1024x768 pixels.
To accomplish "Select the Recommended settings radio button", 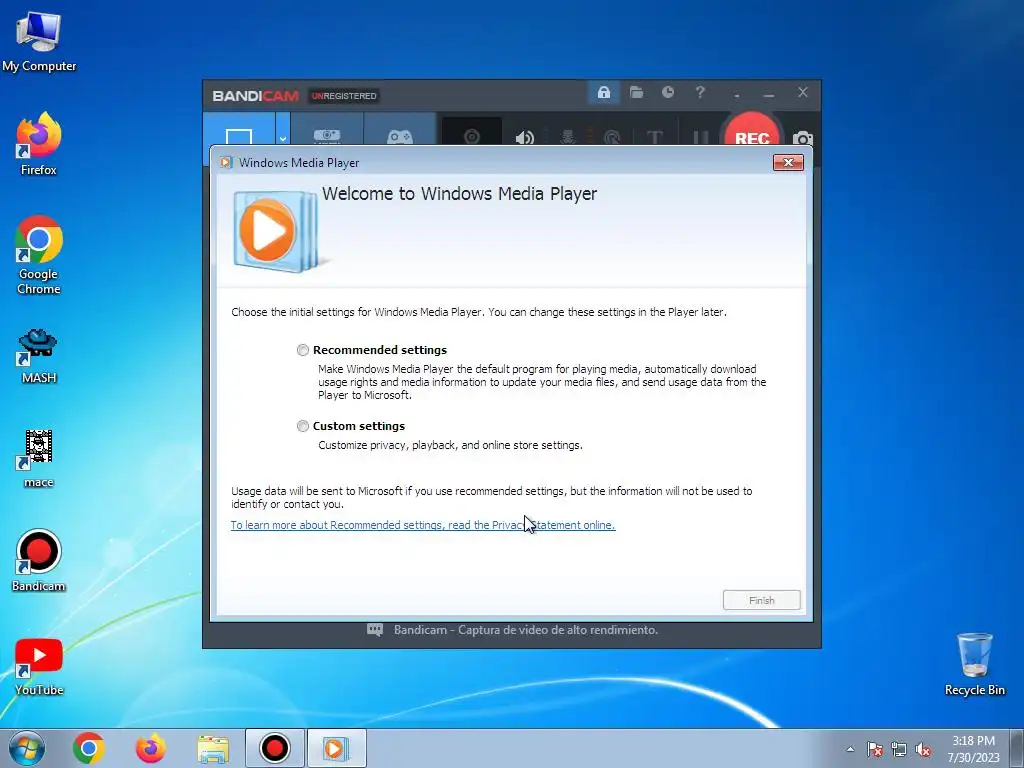I will click(302, 350).
